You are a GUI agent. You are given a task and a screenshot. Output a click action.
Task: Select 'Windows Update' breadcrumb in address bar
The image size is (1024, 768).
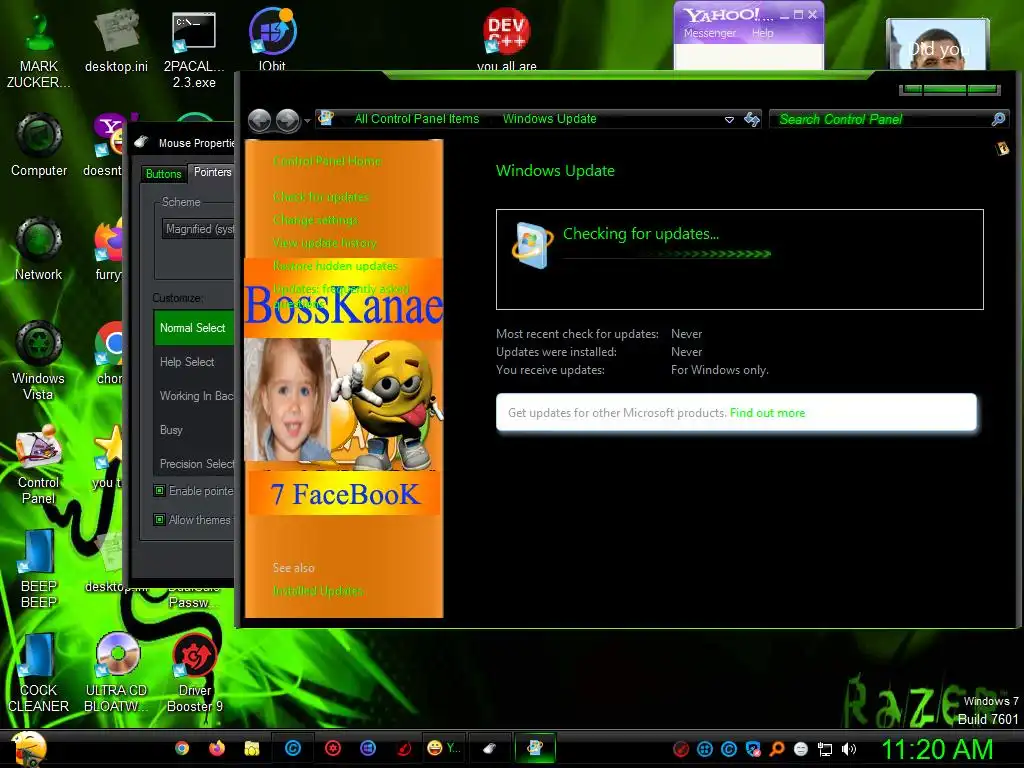point(549,119)
